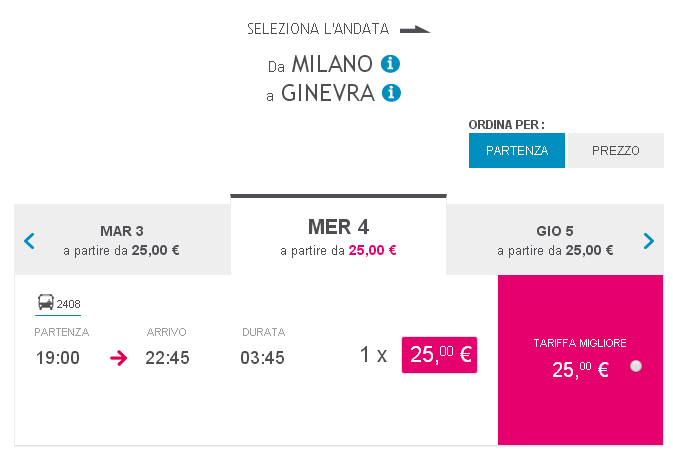Screen dimensions: 673x457
Task: Click the 03:45 trip duration
Action: (262, 358)
